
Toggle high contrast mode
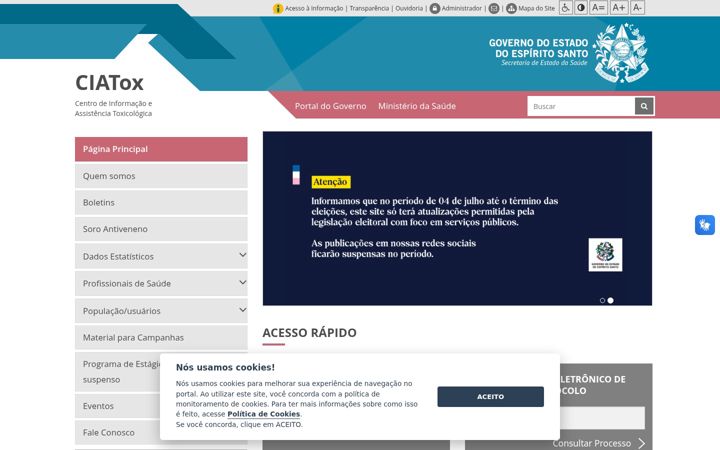tap(581, 8)
